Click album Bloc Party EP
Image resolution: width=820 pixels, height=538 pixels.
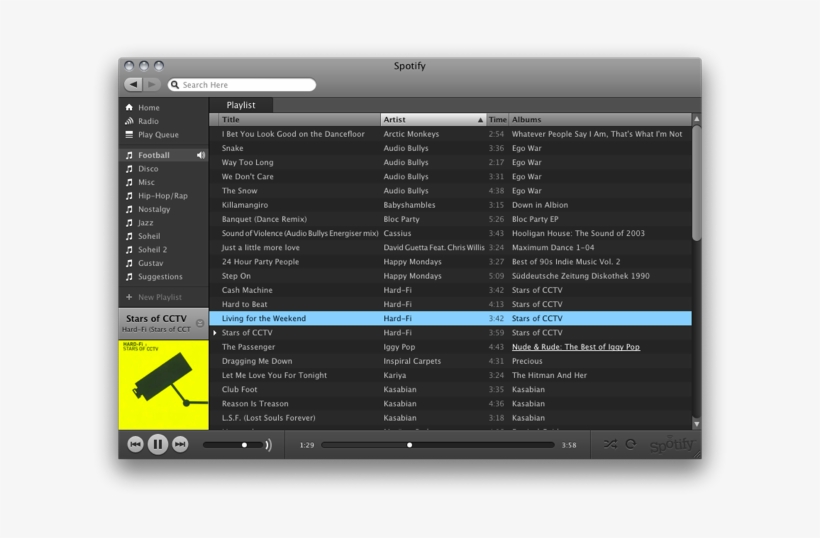point(535,219)
